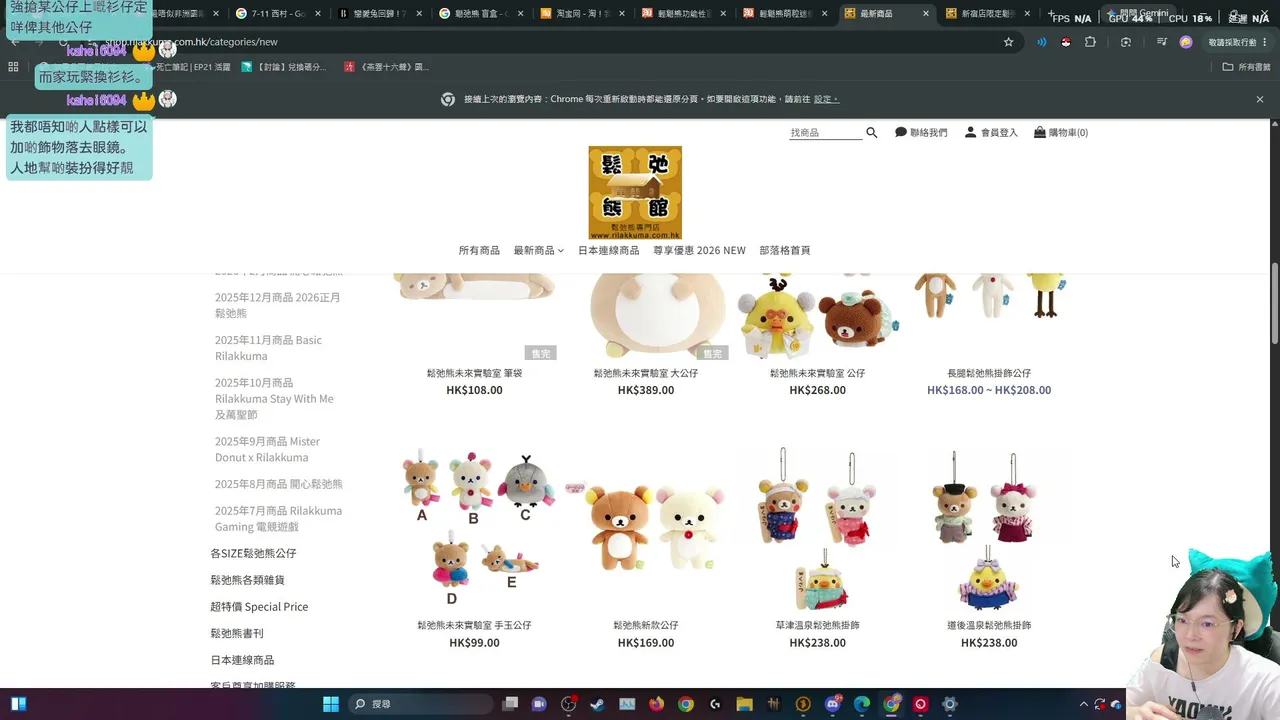Select 2025年8月商品 開心鬆弛熊 category
The width and height of the screenshot is (1280, 720).
[x=279, y=484]
